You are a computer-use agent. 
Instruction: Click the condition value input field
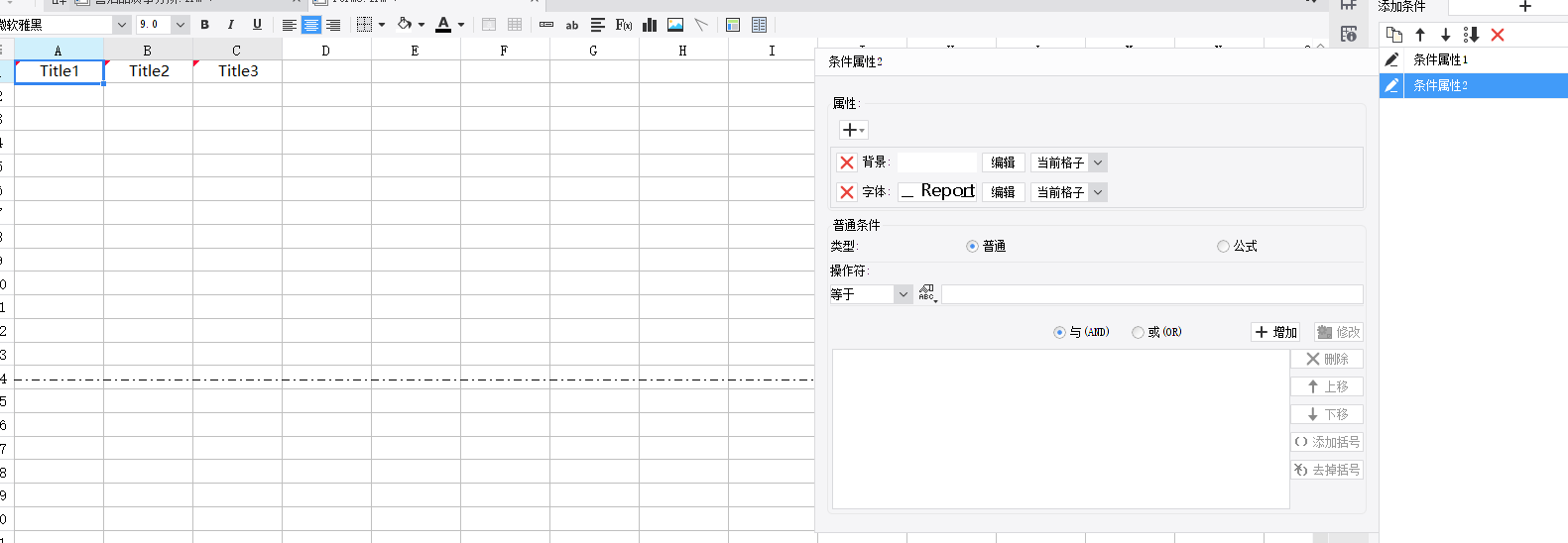(x=1151, y=294)
